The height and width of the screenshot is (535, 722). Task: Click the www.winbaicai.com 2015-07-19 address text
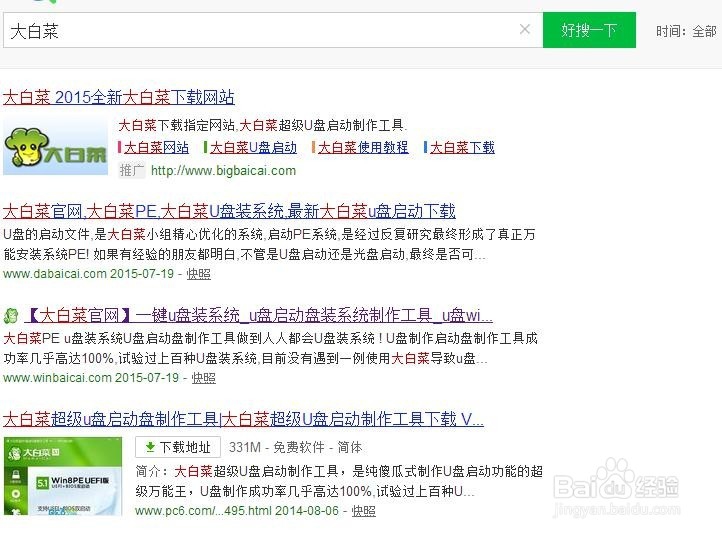(x=91, y=378)
